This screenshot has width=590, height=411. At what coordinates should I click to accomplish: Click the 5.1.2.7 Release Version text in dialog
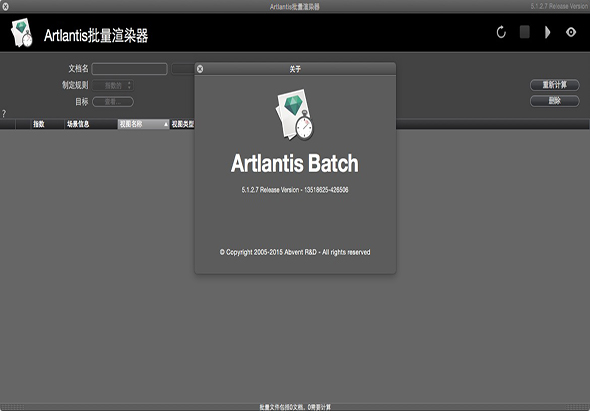coord(295,190)
